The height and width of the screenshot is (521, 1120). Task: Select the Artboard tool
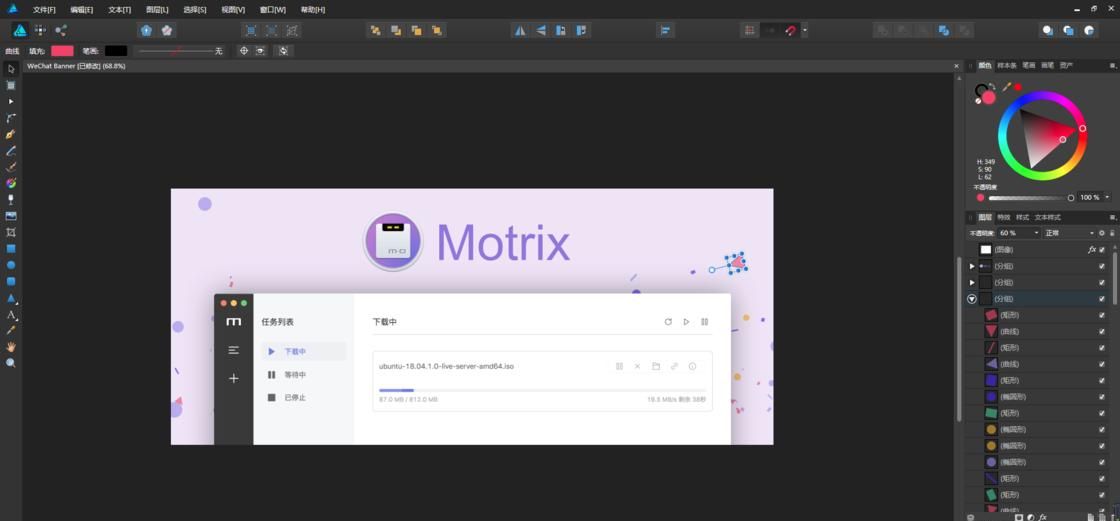(x=11, y=85)
